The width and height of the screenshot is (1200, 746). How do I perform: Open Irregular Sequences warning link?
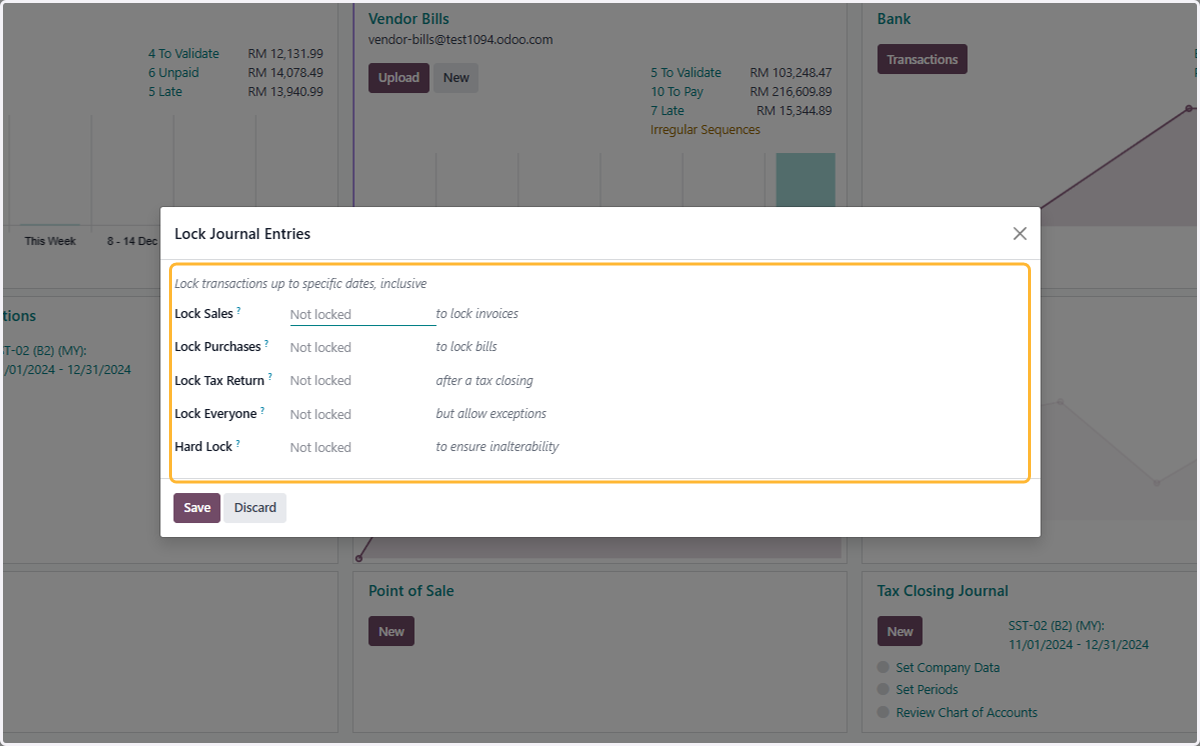point(705,130)
